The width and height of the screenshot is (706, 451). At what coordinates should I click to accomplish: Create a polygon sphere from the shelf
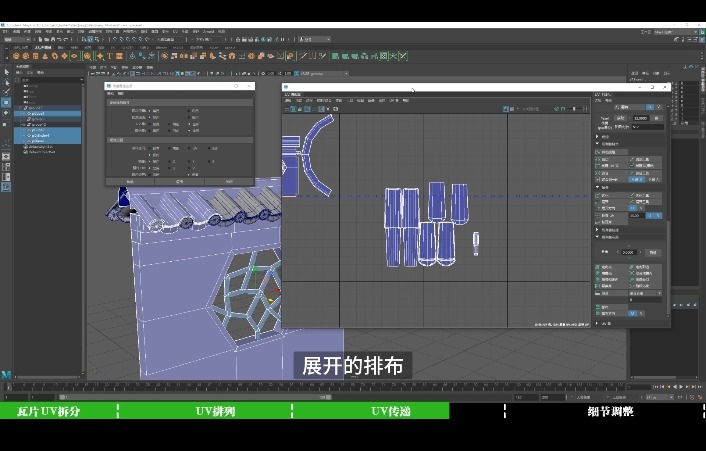click(x=16, y=56)
